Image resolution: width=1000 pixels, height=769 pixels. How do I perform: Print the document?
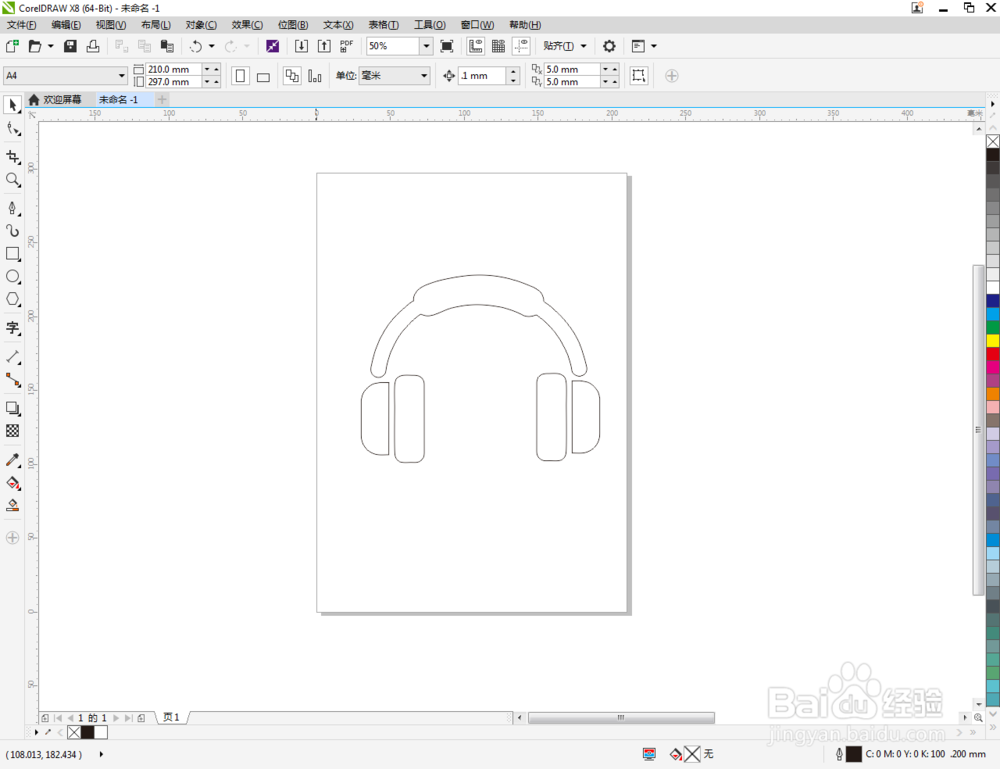(93, 46)
